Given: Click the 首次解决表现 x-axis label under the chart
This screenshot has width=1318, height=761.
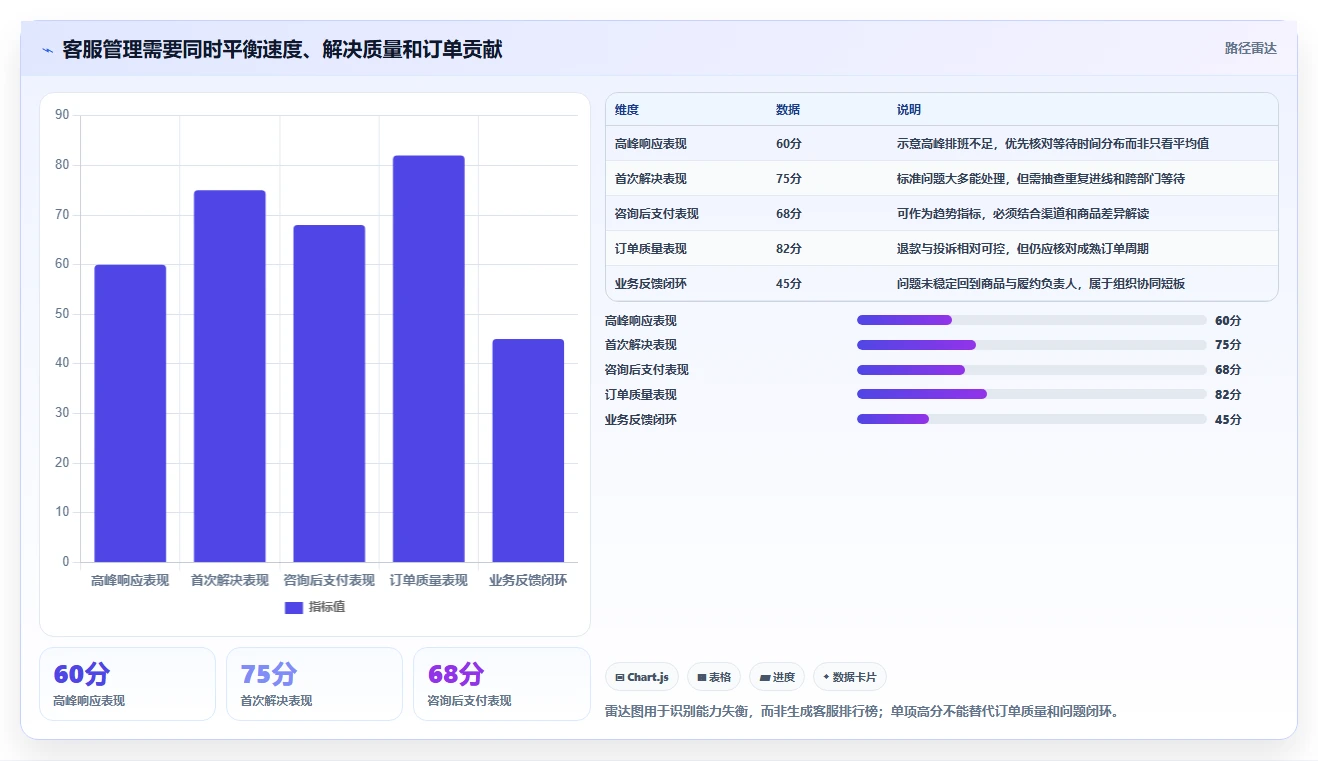Looking at the screenshot, I should [x=229, y=581].
